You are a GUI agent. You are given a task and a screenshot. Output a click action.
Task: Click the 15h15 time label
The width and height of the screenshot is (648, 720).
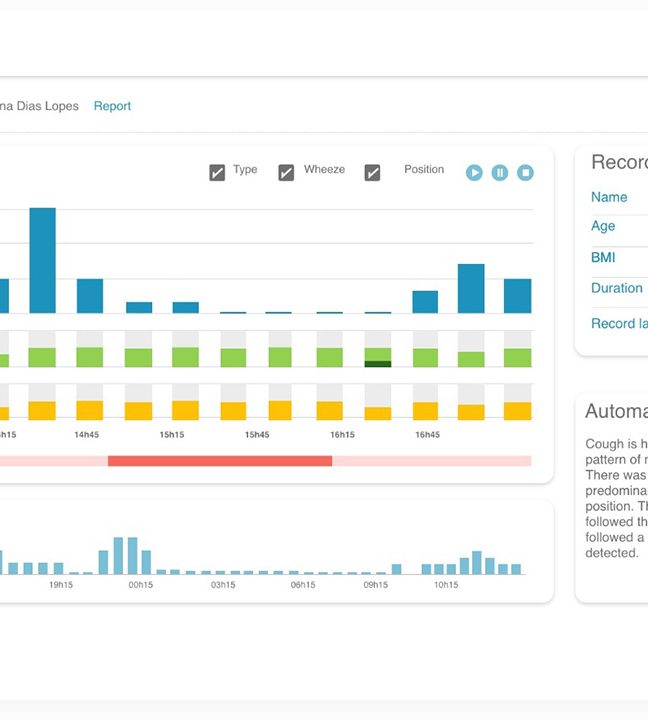[172, 434]
